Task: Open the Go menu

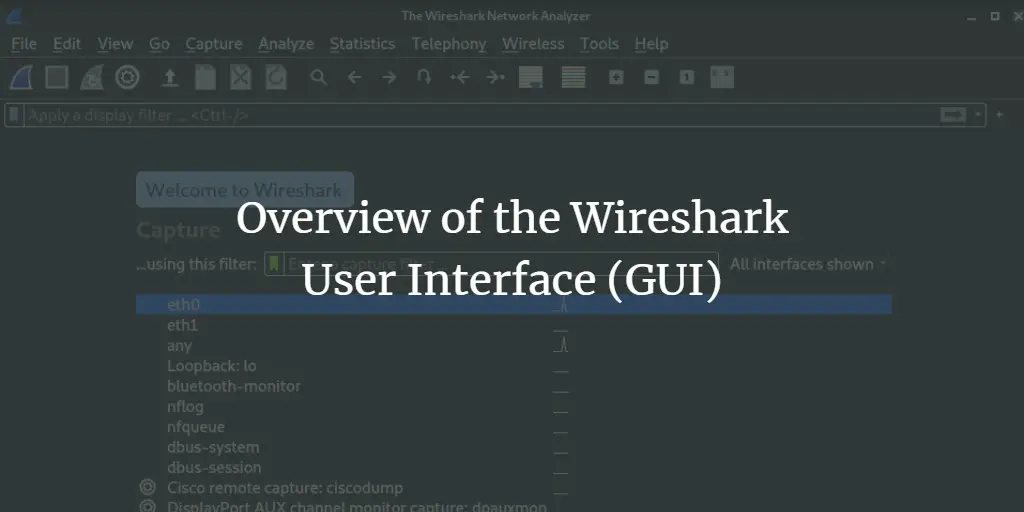Action: pyautogui.click(x=159, y=44)
